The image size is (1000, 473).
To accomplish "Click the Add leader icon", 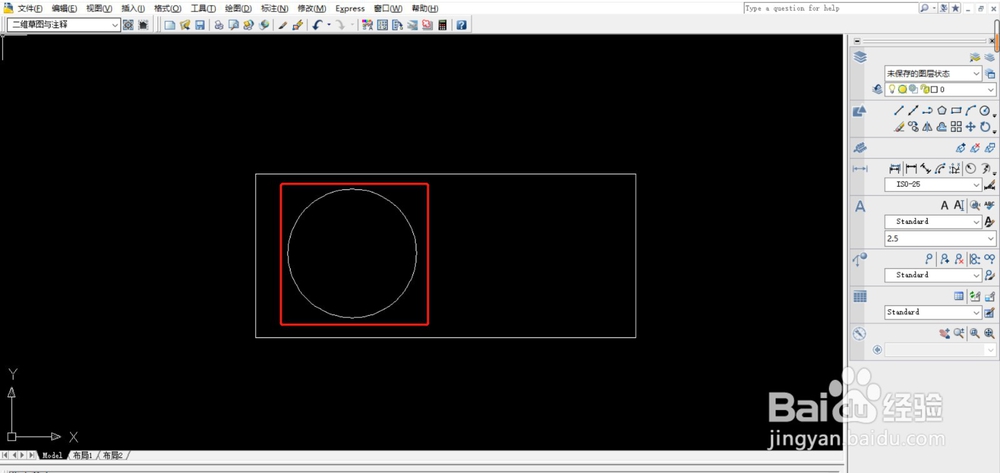I will [945, 259].
